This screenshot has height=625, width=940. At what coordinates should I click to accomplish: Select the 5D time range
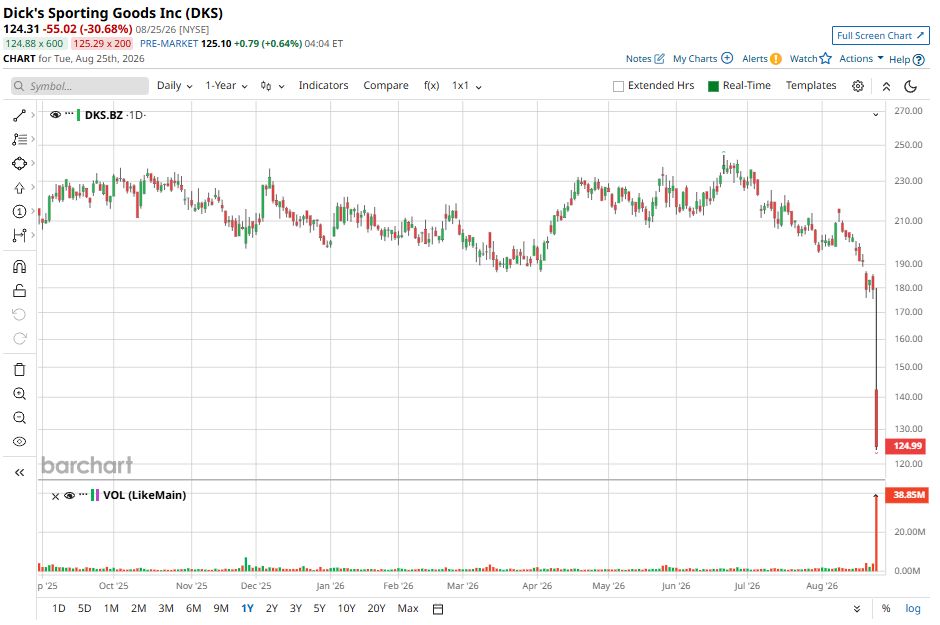85,609
